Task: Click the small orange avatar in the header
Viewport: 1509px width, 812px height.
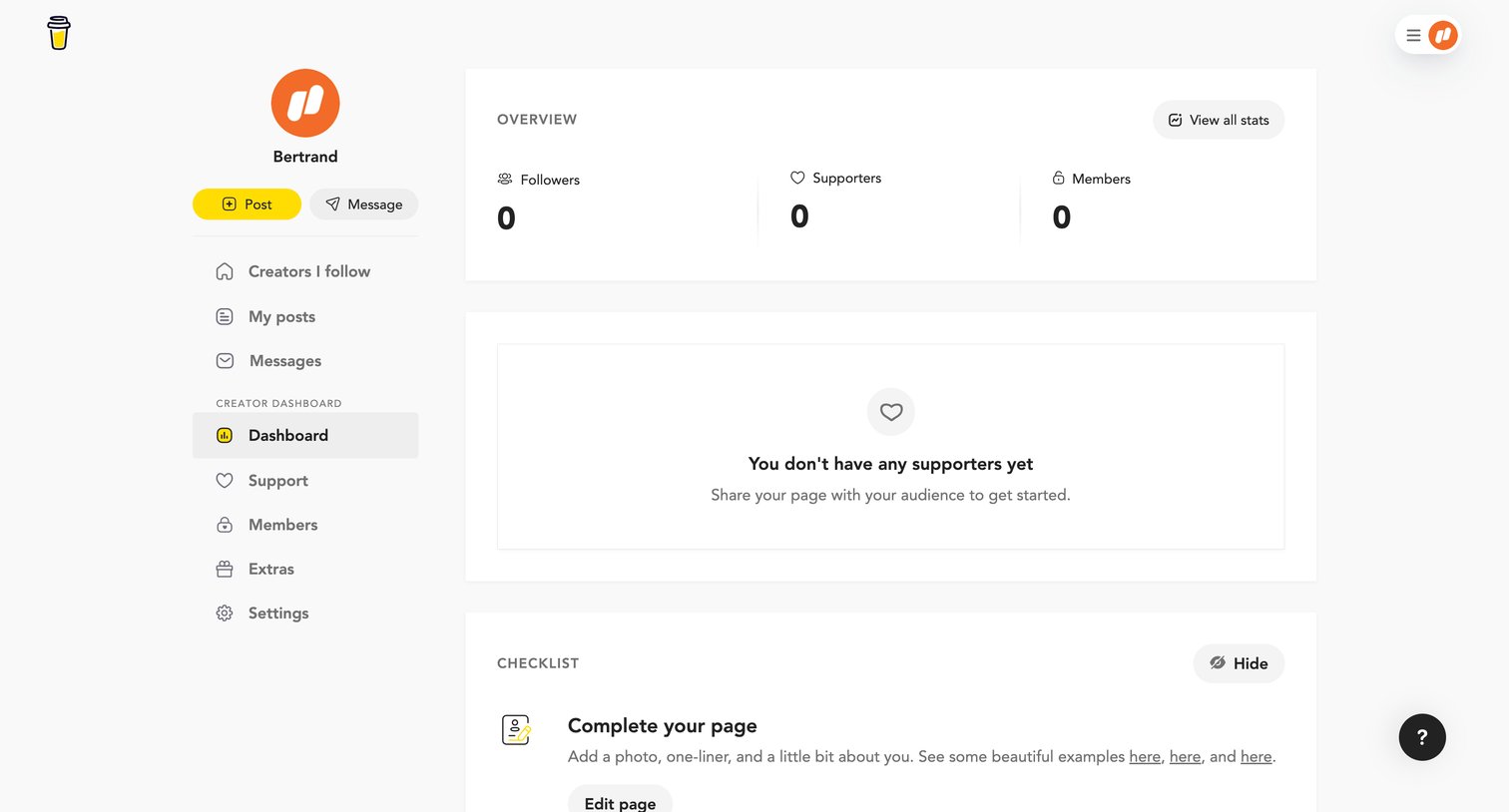Action: (1443, 36)
